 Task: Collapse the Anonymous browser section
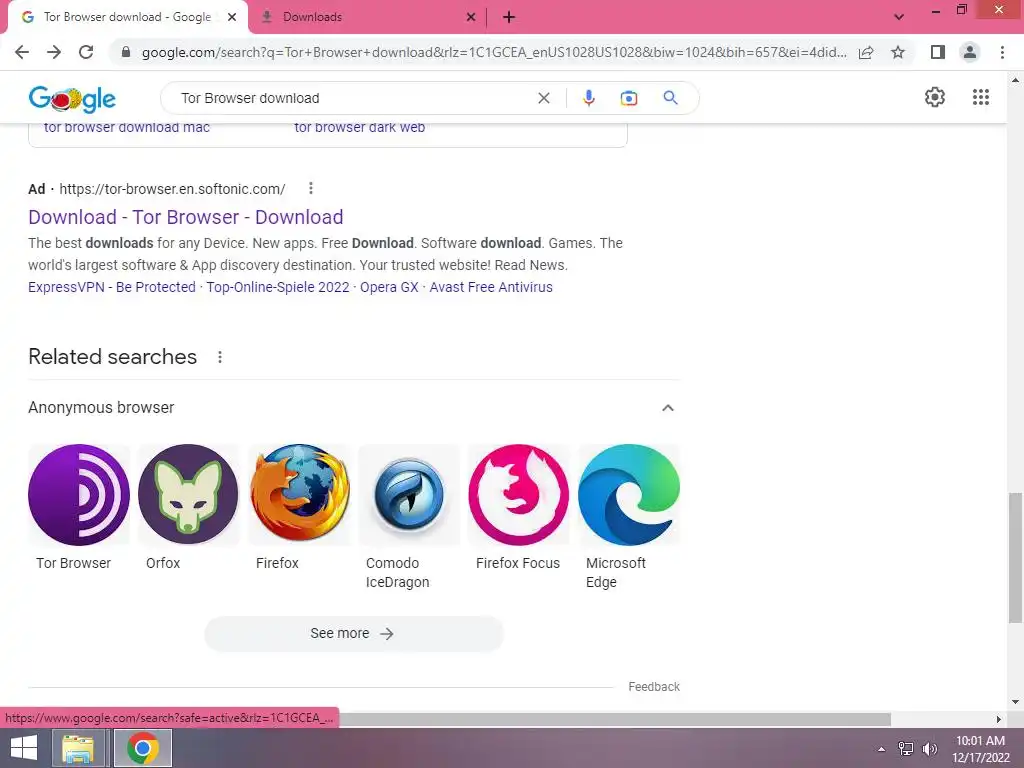pyautogui.click(x=667, y=408)
